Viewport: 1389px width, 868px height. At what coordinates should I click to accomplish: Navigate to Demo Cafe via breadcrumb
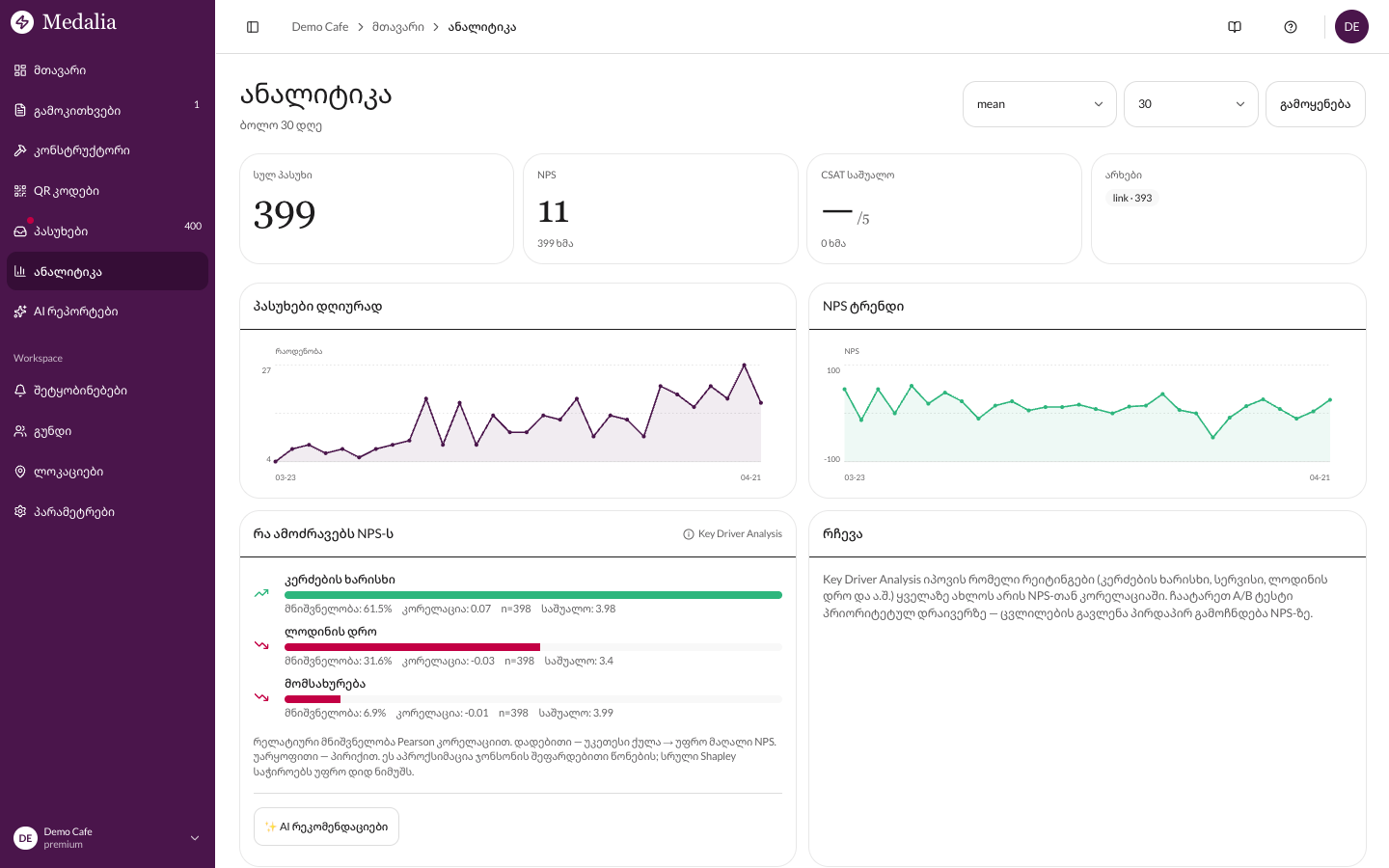point(319,26)
